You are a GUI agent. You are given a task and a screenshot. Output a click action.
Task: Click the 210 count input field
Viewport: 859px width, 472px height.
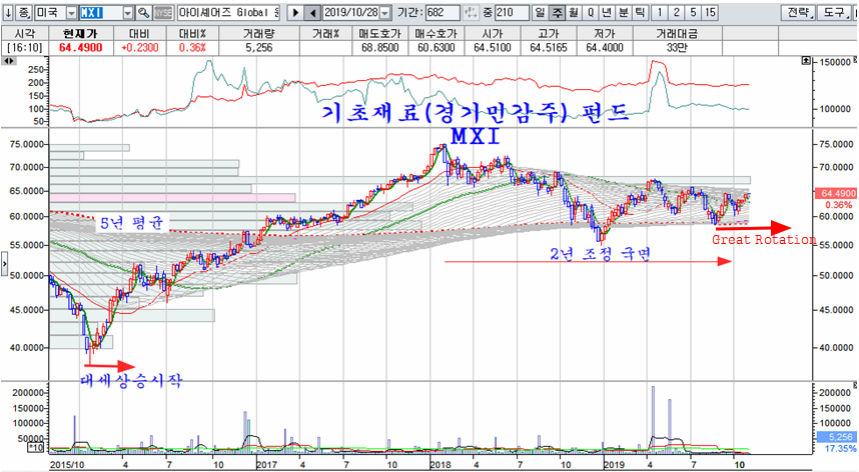(512, 13)
